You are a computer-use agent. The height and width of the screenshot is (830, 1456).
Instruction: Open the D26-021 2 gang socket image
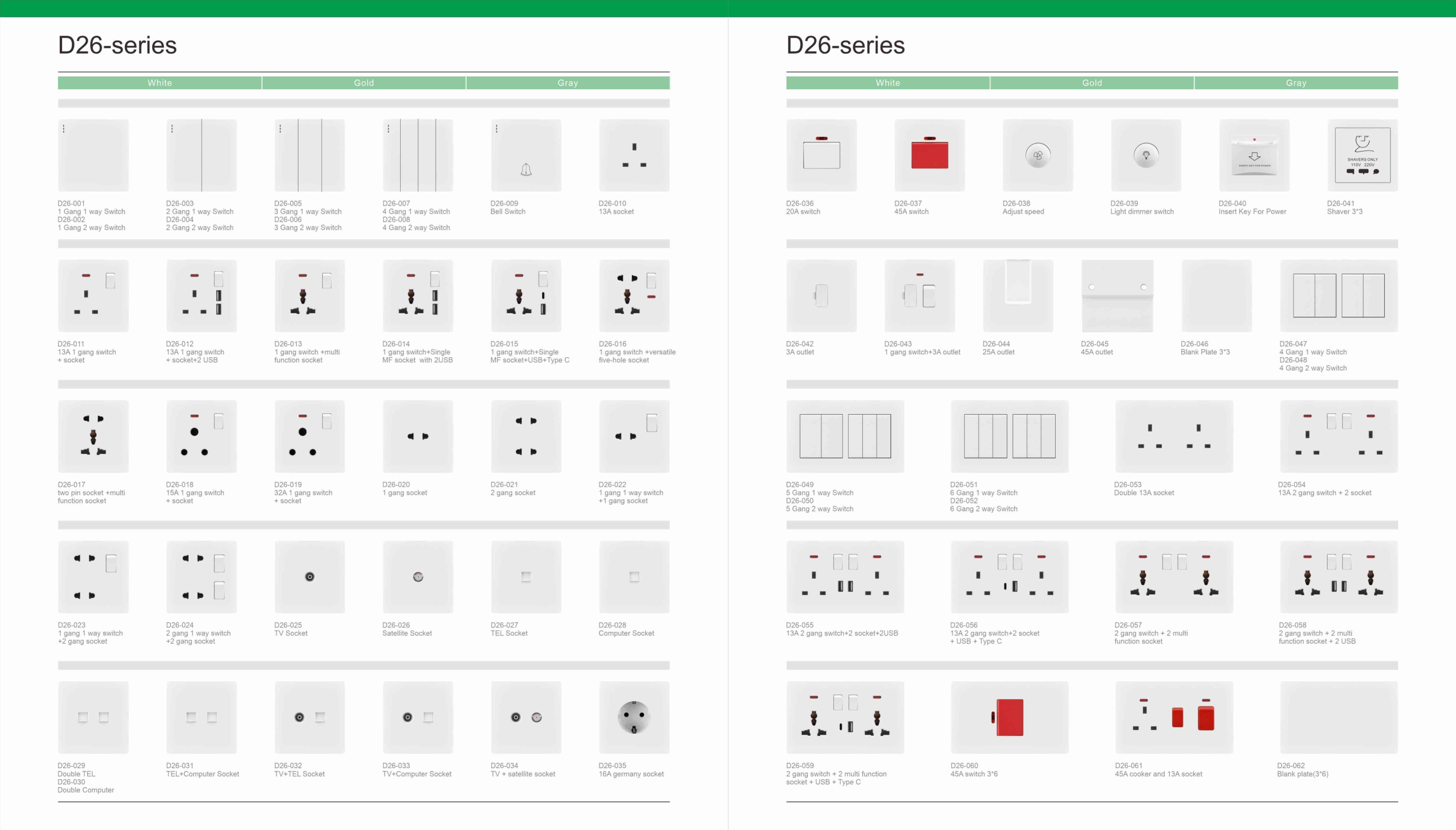526,436
